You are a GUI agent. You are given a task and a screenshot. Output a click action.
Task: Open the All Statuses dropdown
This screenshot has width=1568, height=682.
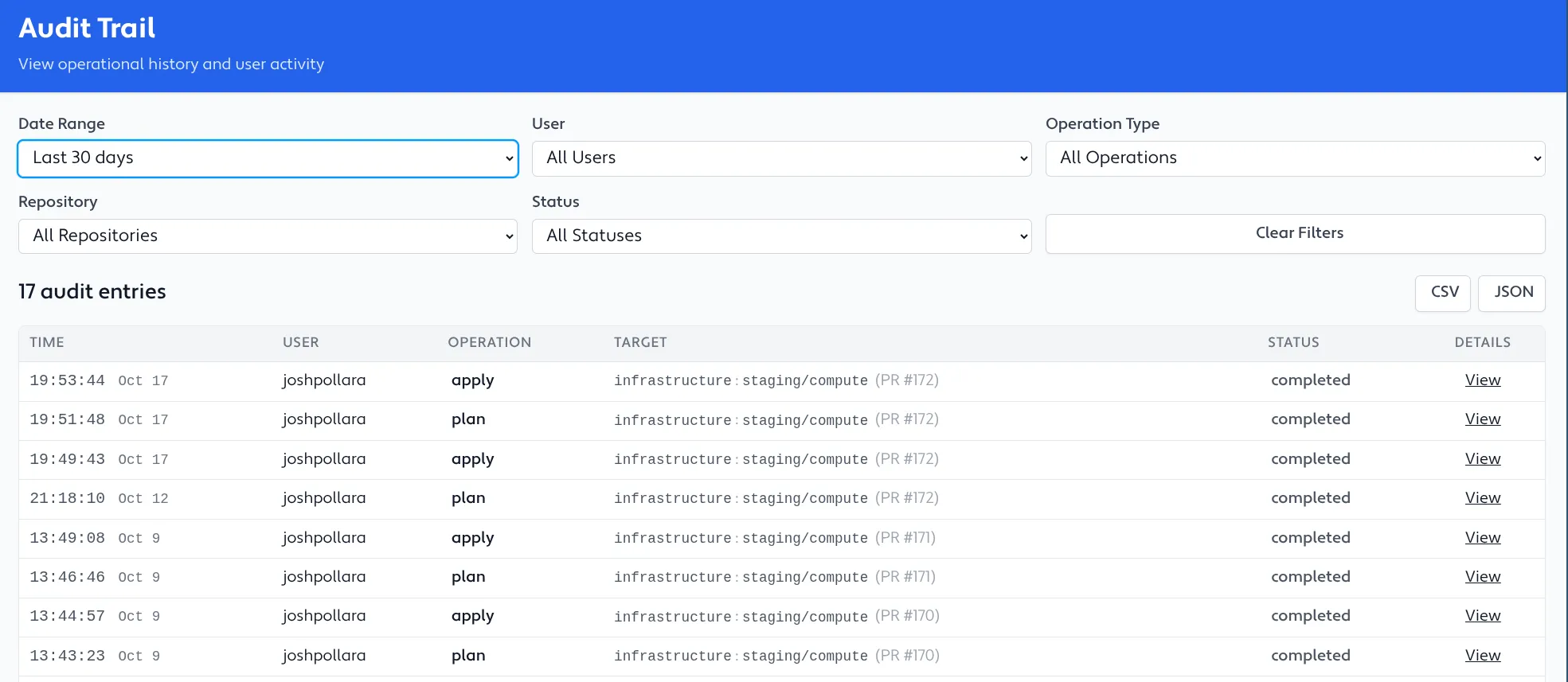(781, 236)
